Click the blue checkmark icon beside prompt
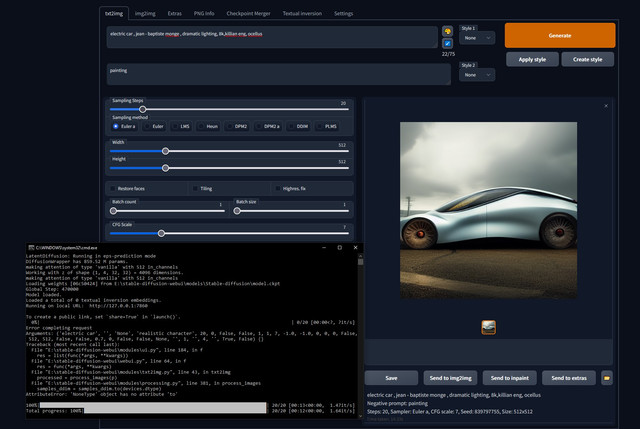Screen dimensions: 640x429 pos(447,43)
